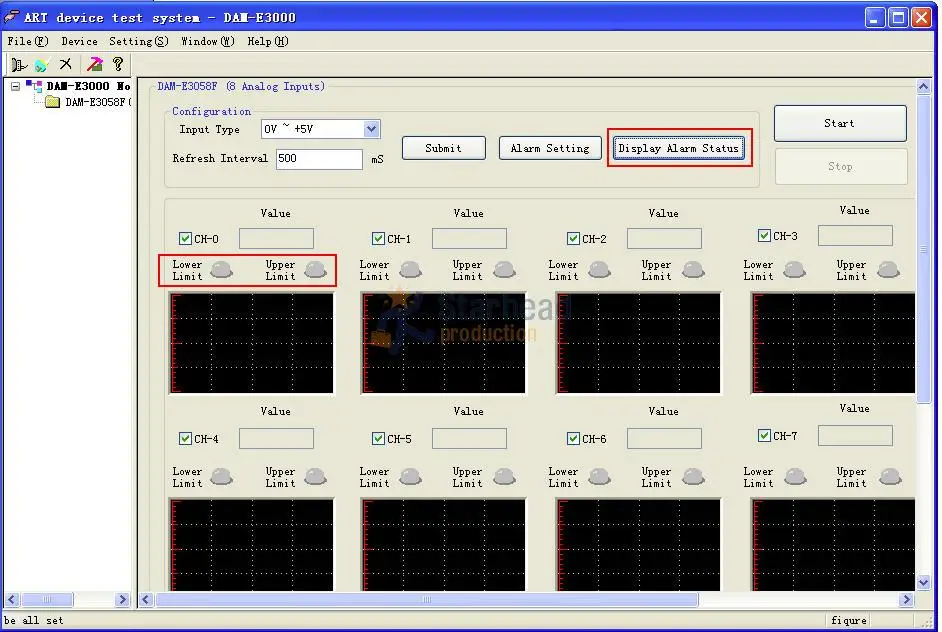The width and height of the screenshot is (942, 632).
Task: Click the question mark help icon
Action: 118,64
